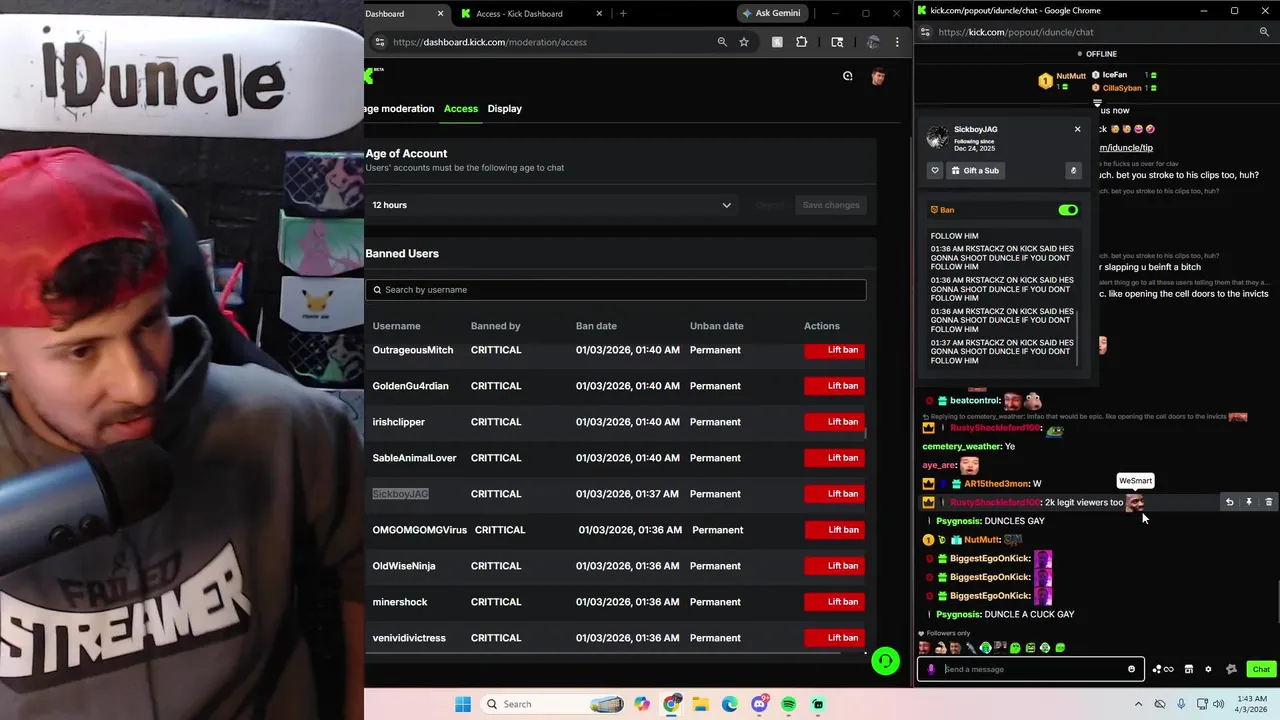Lift ban for OMGOMGOMGVirus
This screenshot has width=1280, height=720.
tap(834, 530)
